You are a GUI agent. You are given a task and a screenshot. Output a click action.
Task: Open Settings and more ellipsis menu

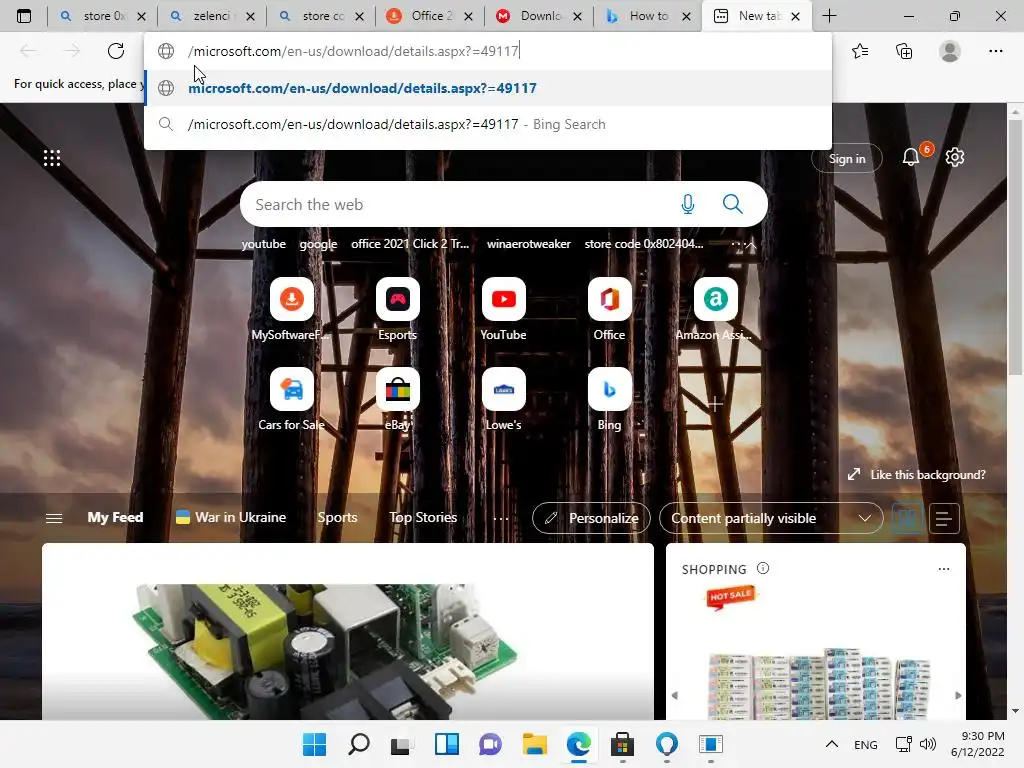coord(995,51)
